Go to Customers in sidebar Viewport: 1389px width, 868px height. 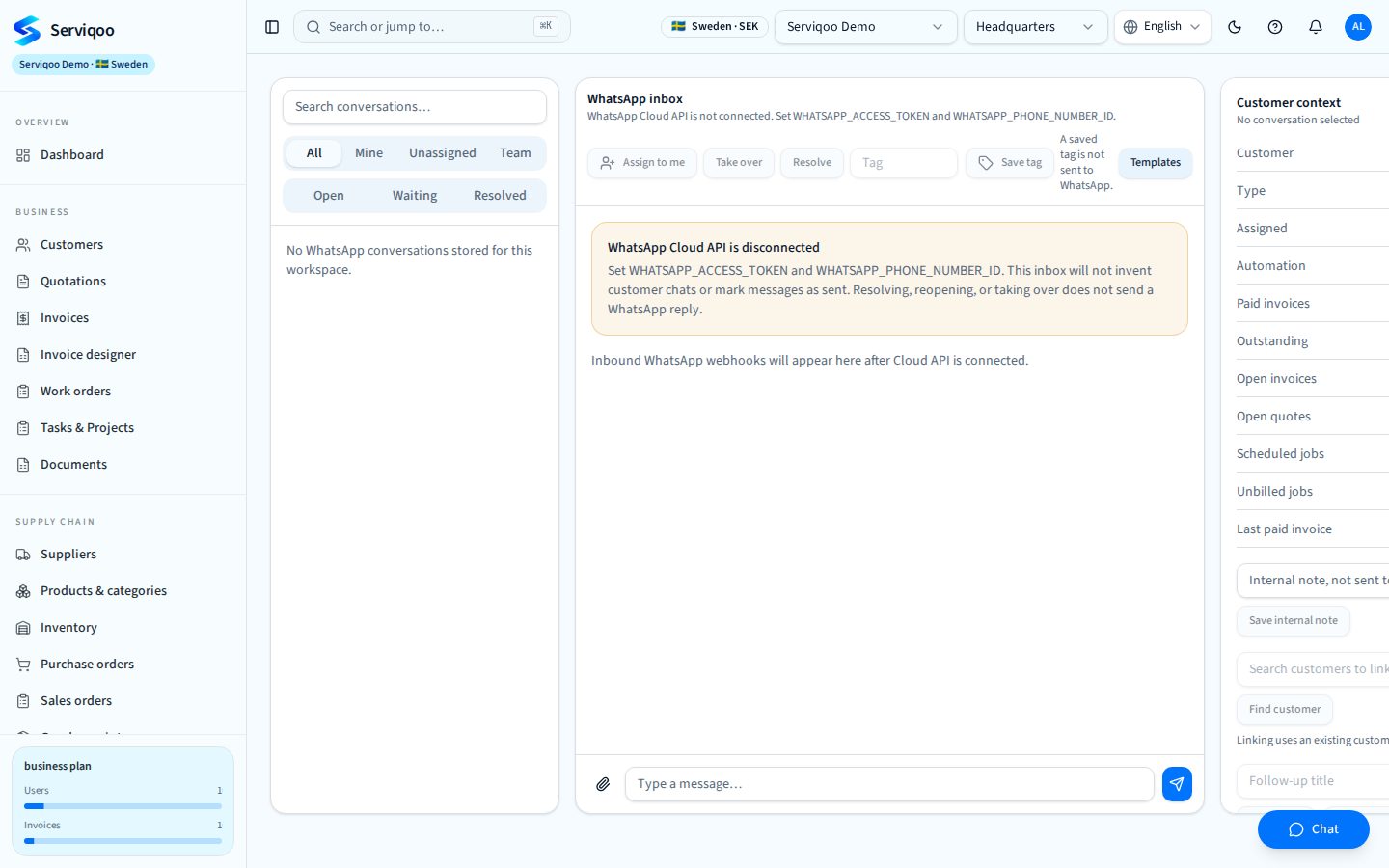coord(123,245)
